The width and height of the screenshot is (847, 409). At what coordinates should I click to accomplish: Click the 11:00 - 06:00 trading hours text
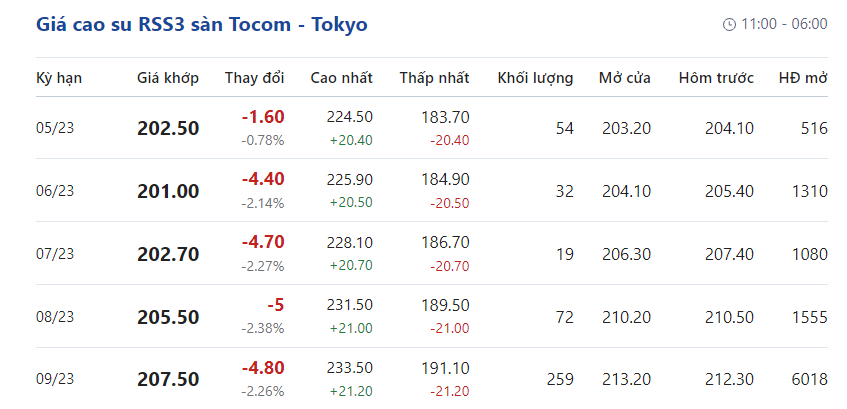coord(784,24)
